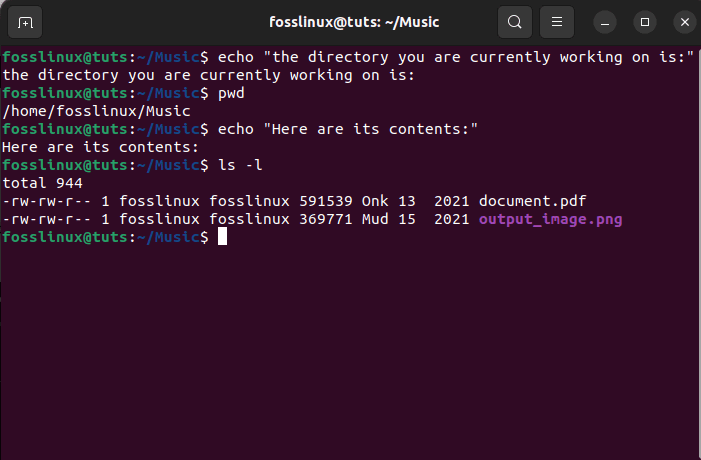Click the output_image.png file name
The height and width of the screenshot is (460, 701).
(x=550, y=219)
